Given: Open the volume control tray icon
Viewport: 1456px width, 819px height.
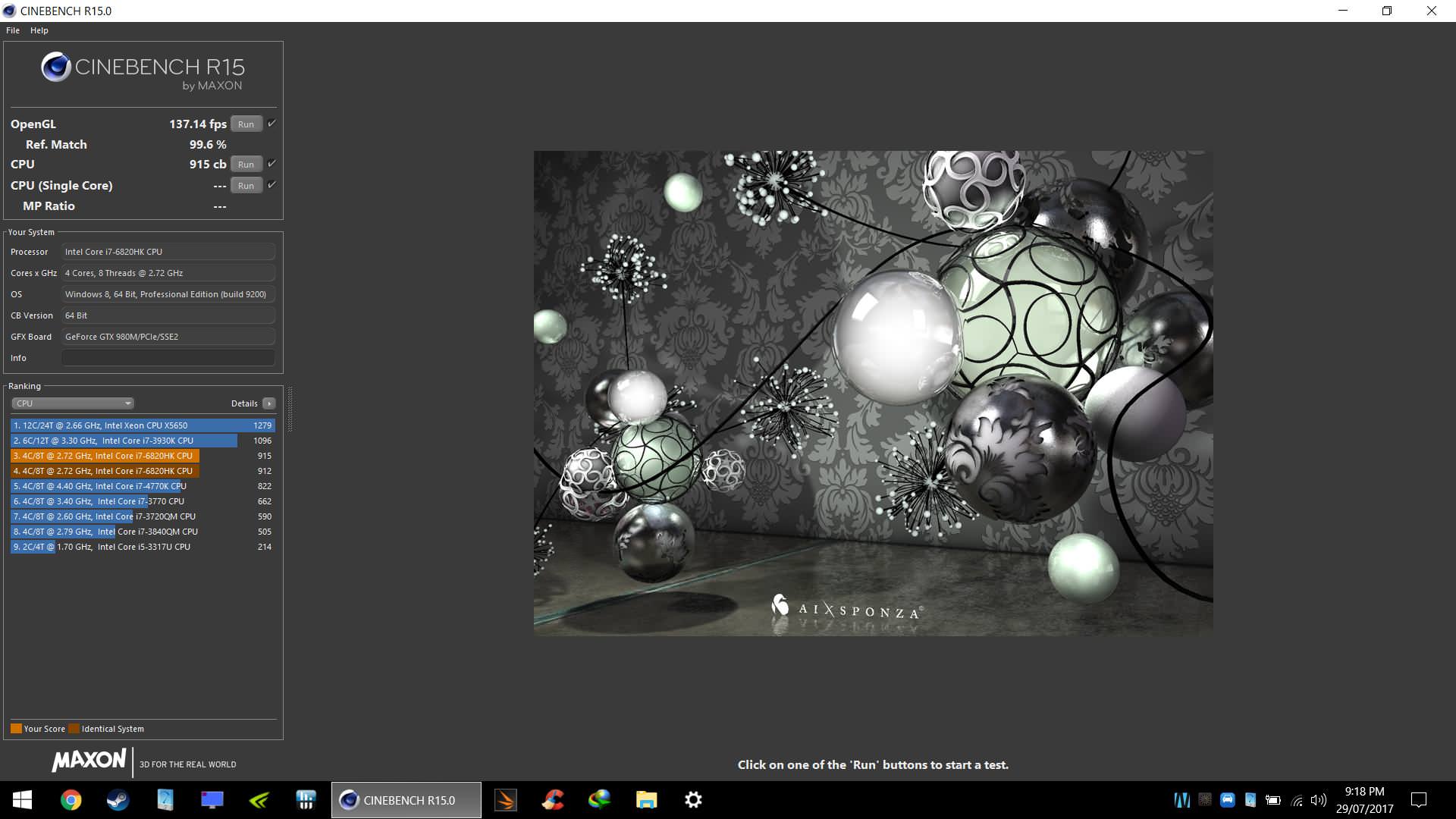Looking at the screenshot, I should (x=1319, y=800).
